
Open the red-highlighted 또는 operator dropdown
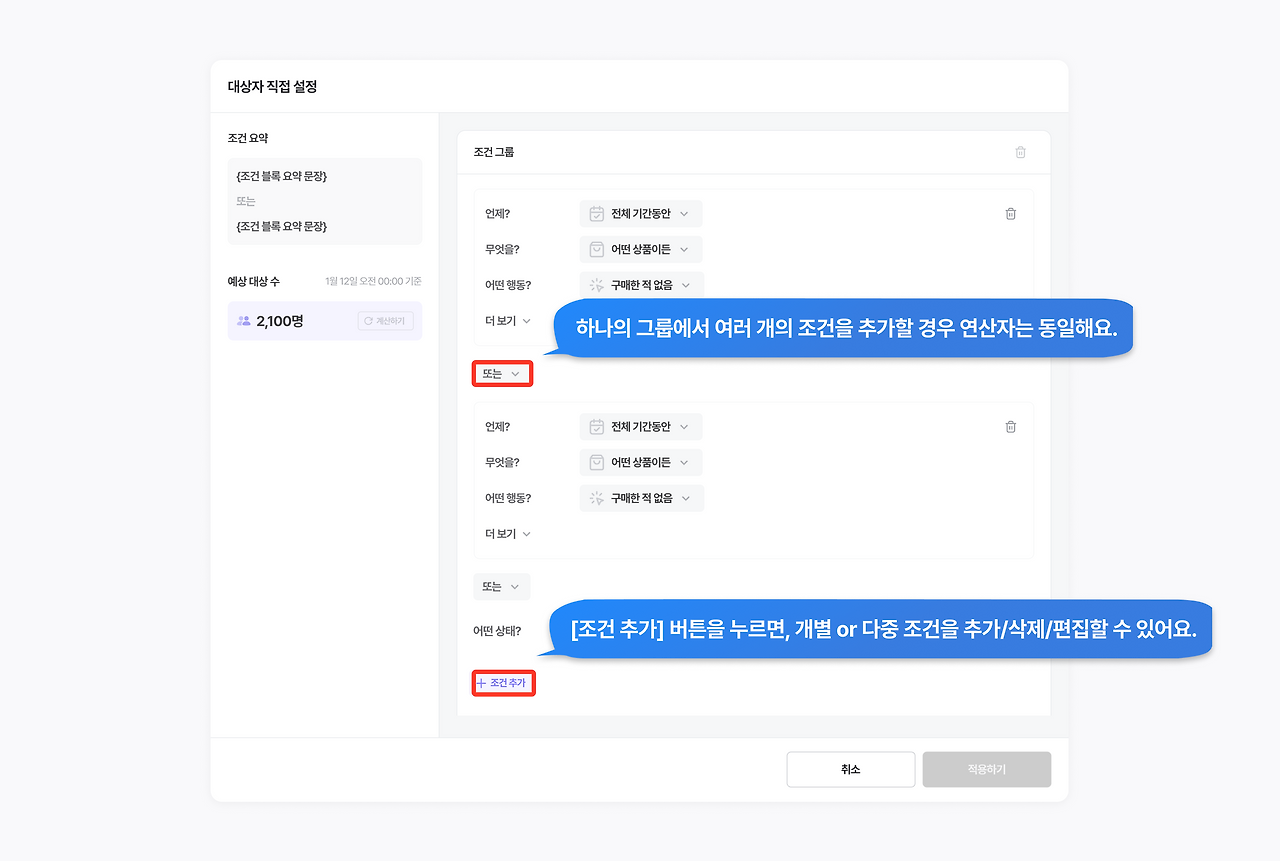[502, 373]
